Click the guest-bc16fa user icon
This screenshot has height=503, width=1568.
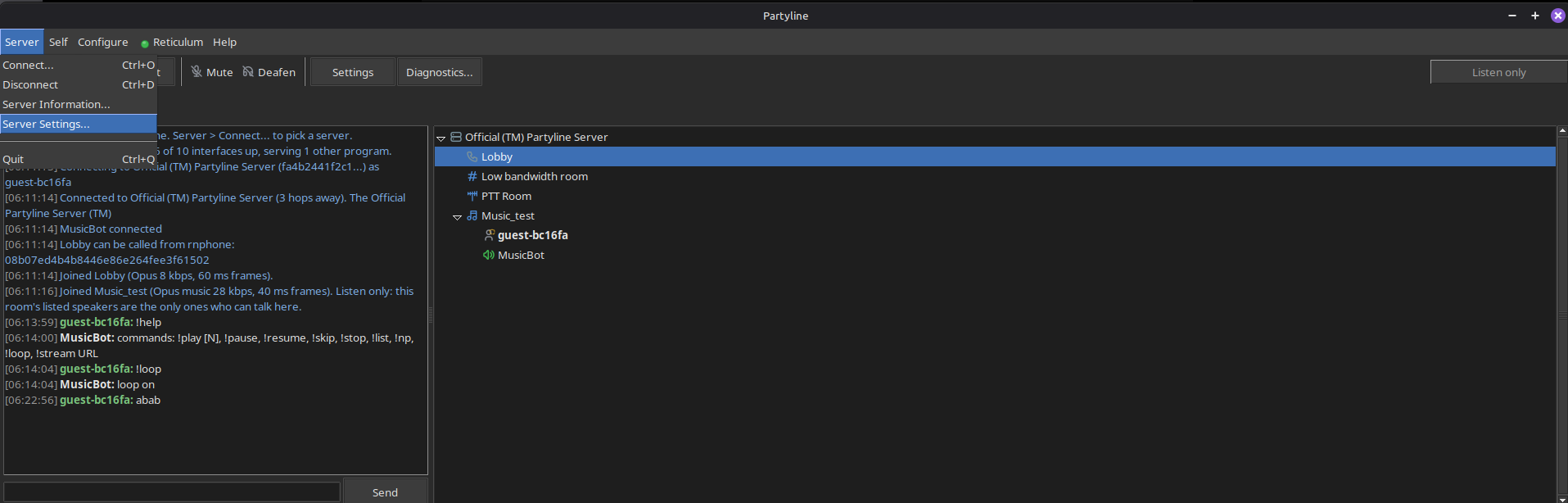click(x=489, y=235)
